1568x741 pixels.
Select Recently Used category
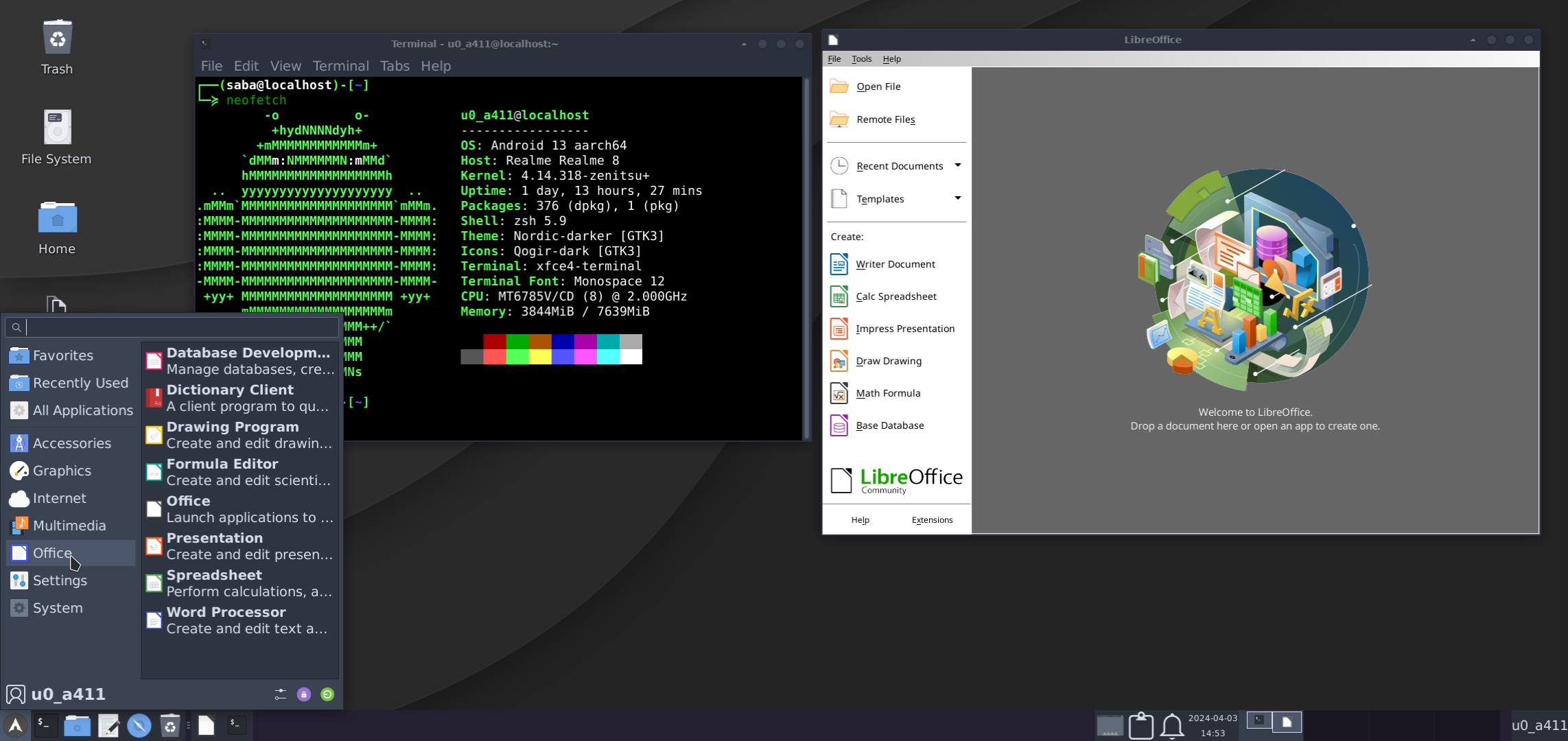click(71, 383)
